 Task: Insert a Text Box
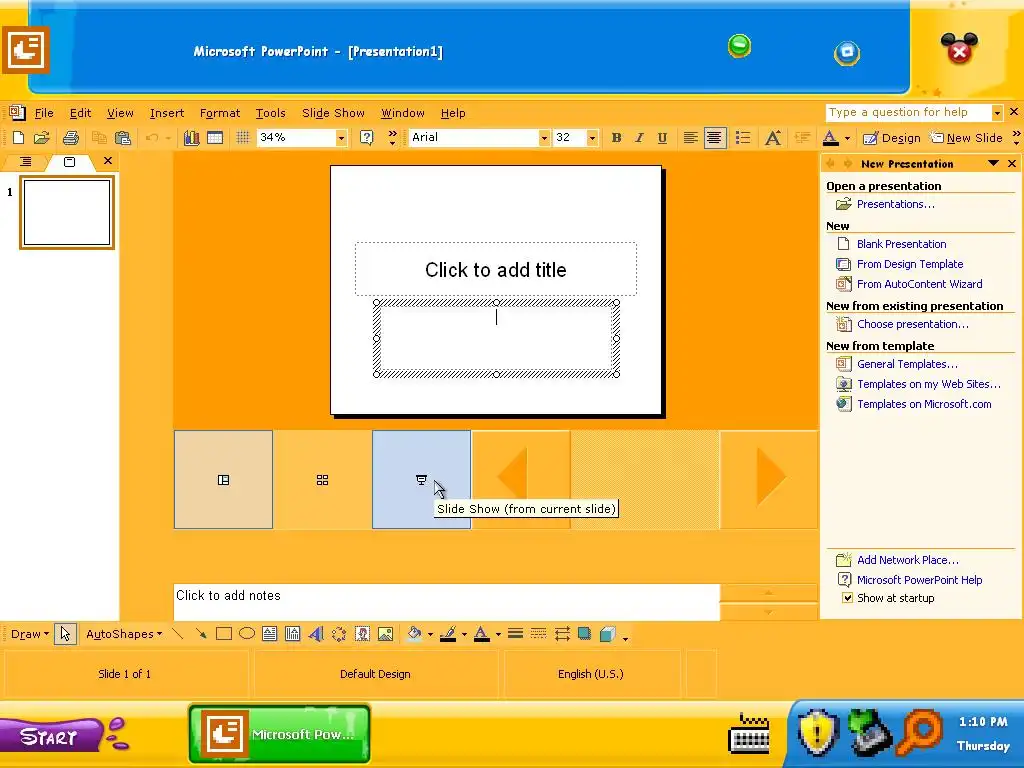[270, 633]
